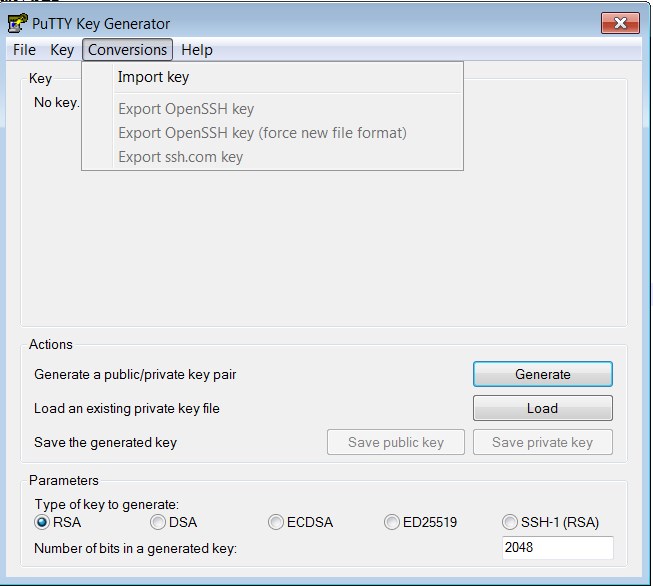The height and width of the screenshot is (586, 653).
Task: Open the Key menu
Action: click(x=62, y=50)
